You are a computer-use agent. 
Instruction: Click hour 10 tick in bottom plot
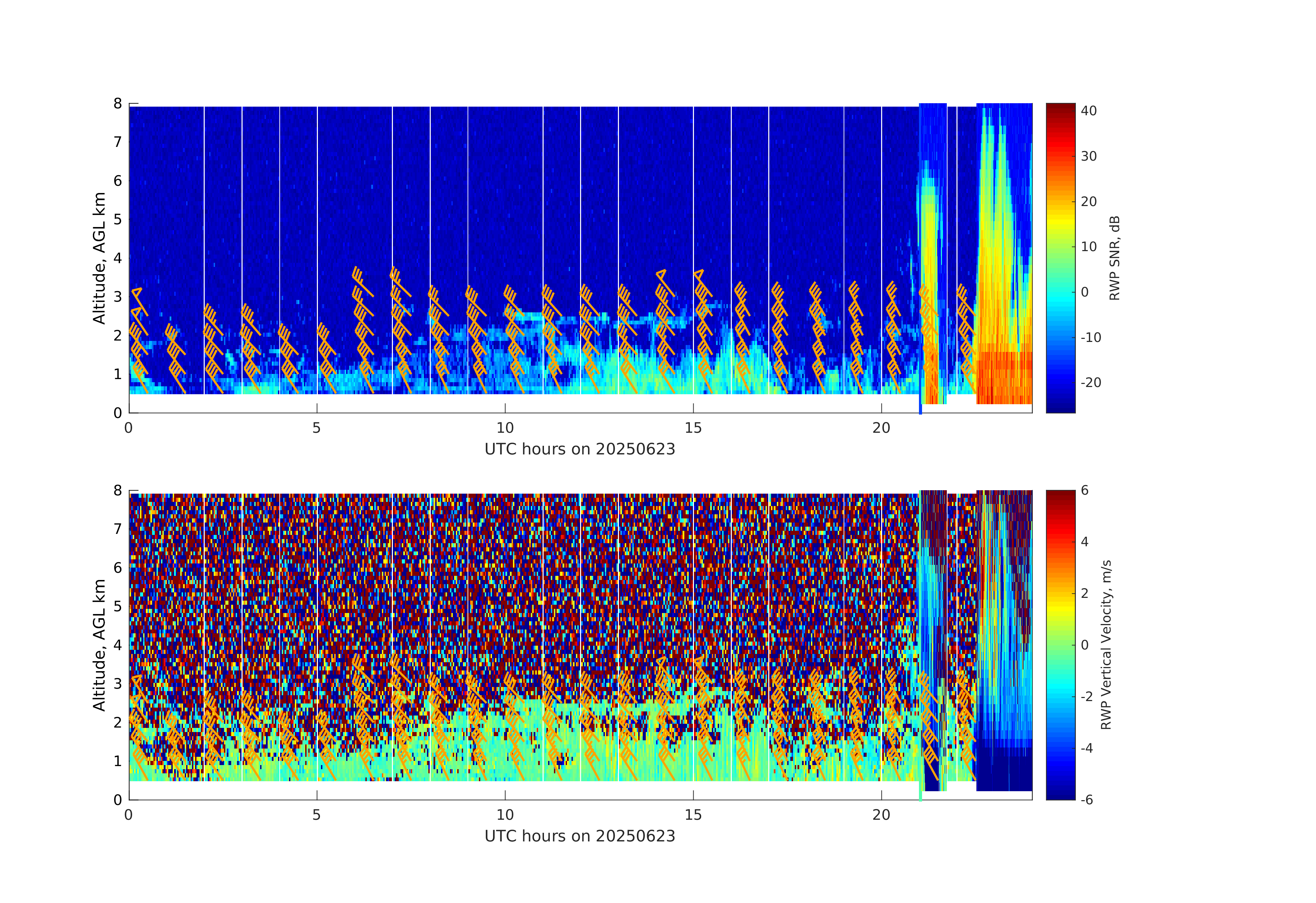[x=505, y=815]
